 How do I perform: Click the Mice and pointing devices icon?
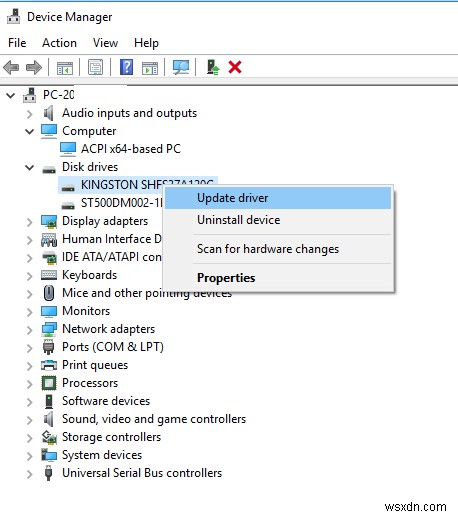pos(49,293)
